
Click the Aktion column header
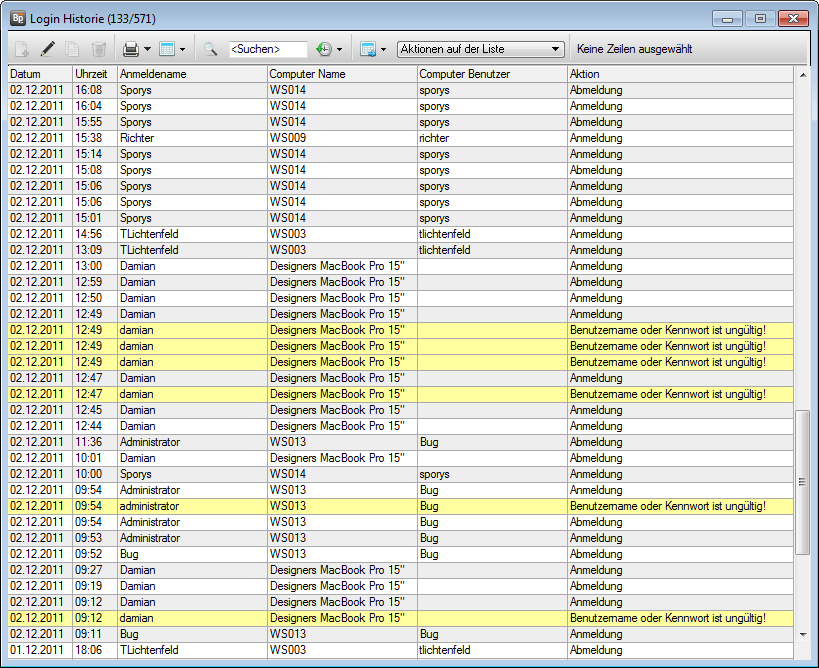point(680,74)
